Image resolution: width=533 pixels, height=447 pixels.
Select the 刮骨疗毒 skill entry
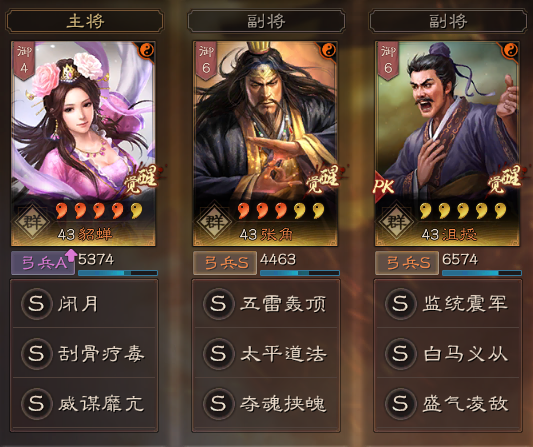84,354
